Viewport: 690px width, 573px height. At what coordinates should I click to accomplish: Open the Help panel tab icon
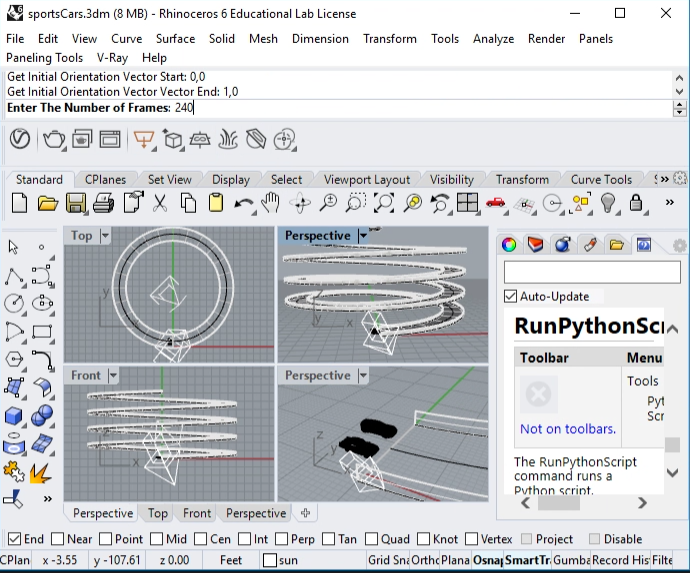point(644,245)
